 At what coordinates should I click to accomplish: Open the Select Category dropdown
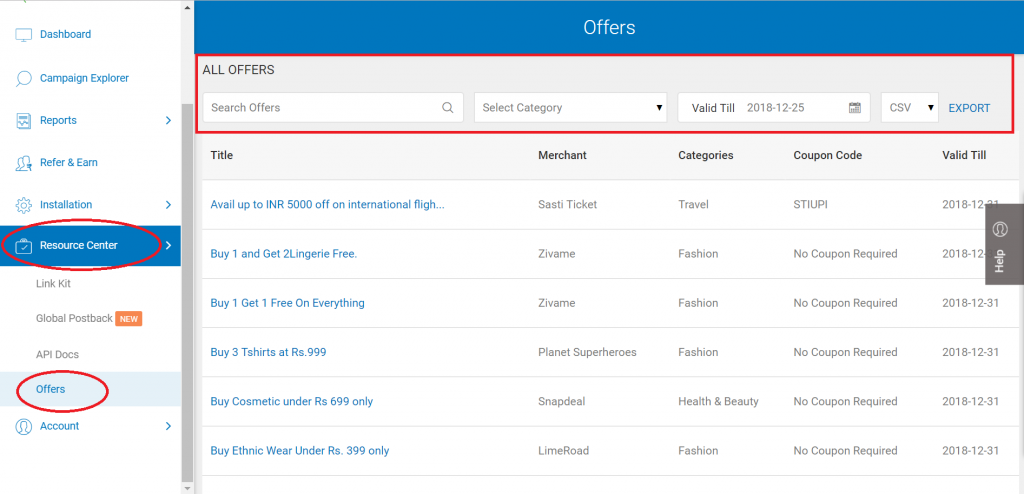pos(571,107)
